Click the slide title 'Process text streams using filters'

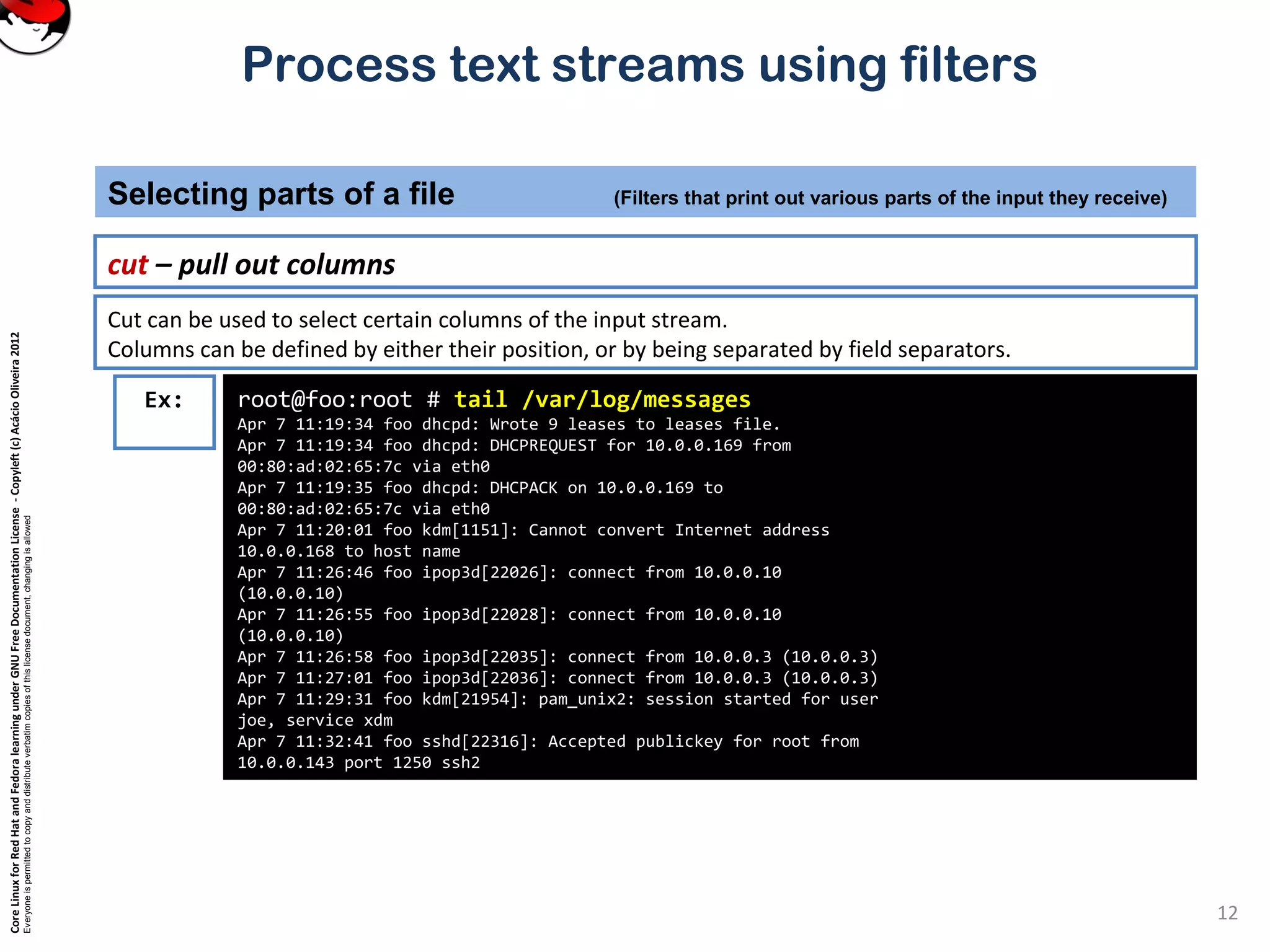(639, 65)
